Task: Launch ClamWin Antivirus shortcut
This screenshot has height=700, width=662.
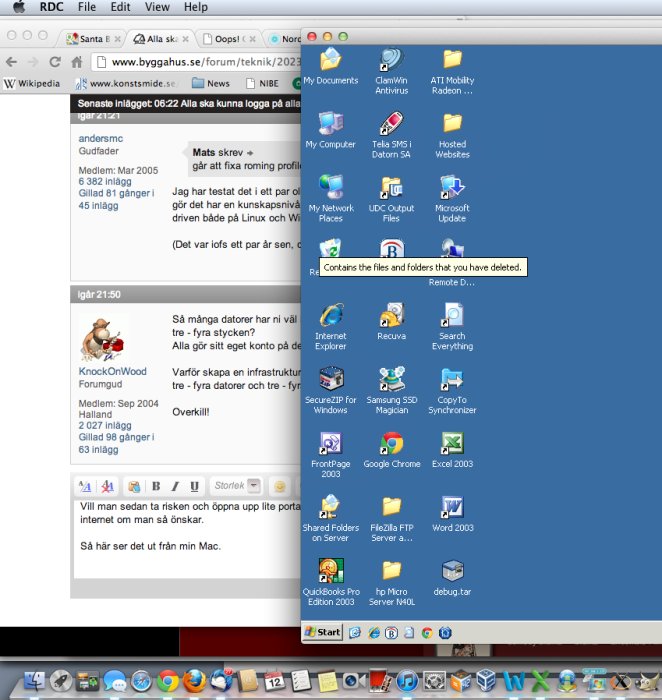Action: tap(391, 71)
